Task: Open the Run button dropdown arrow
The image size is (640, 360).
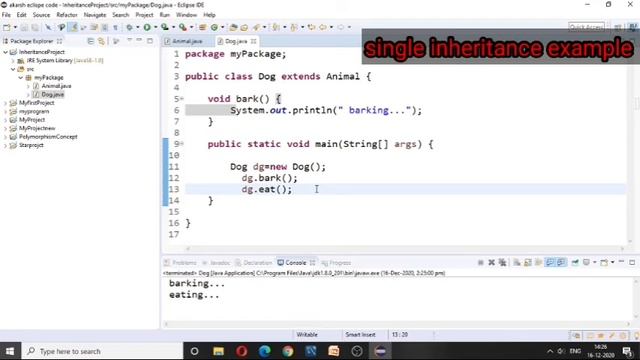Action: [156, 27]
